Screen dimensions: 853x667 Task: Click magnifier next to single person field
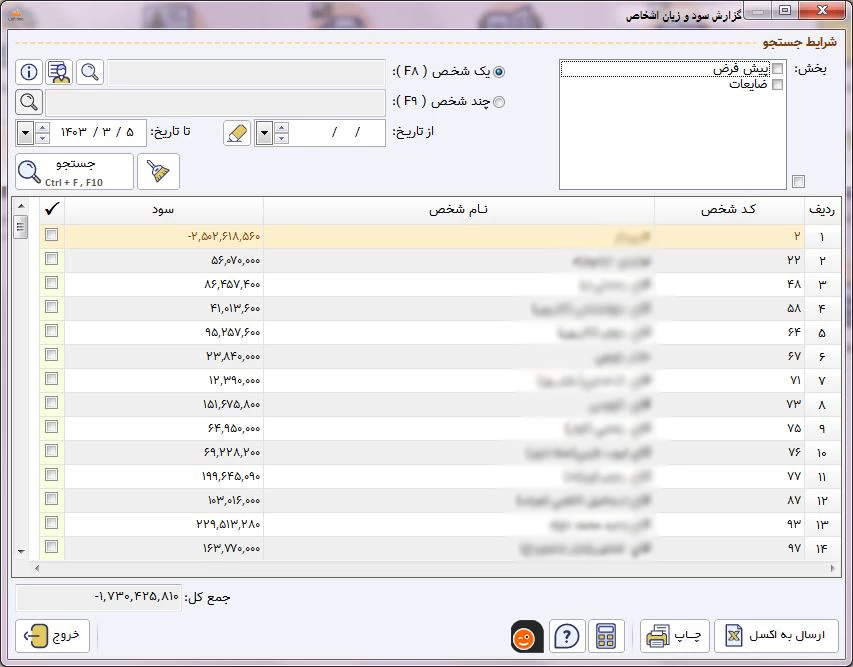coord(90,72)
